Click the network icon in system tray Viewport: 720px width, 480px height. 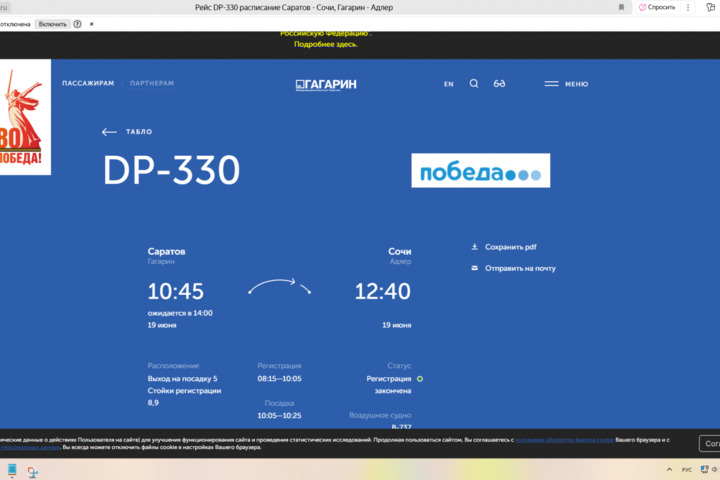tap(704, 469)
